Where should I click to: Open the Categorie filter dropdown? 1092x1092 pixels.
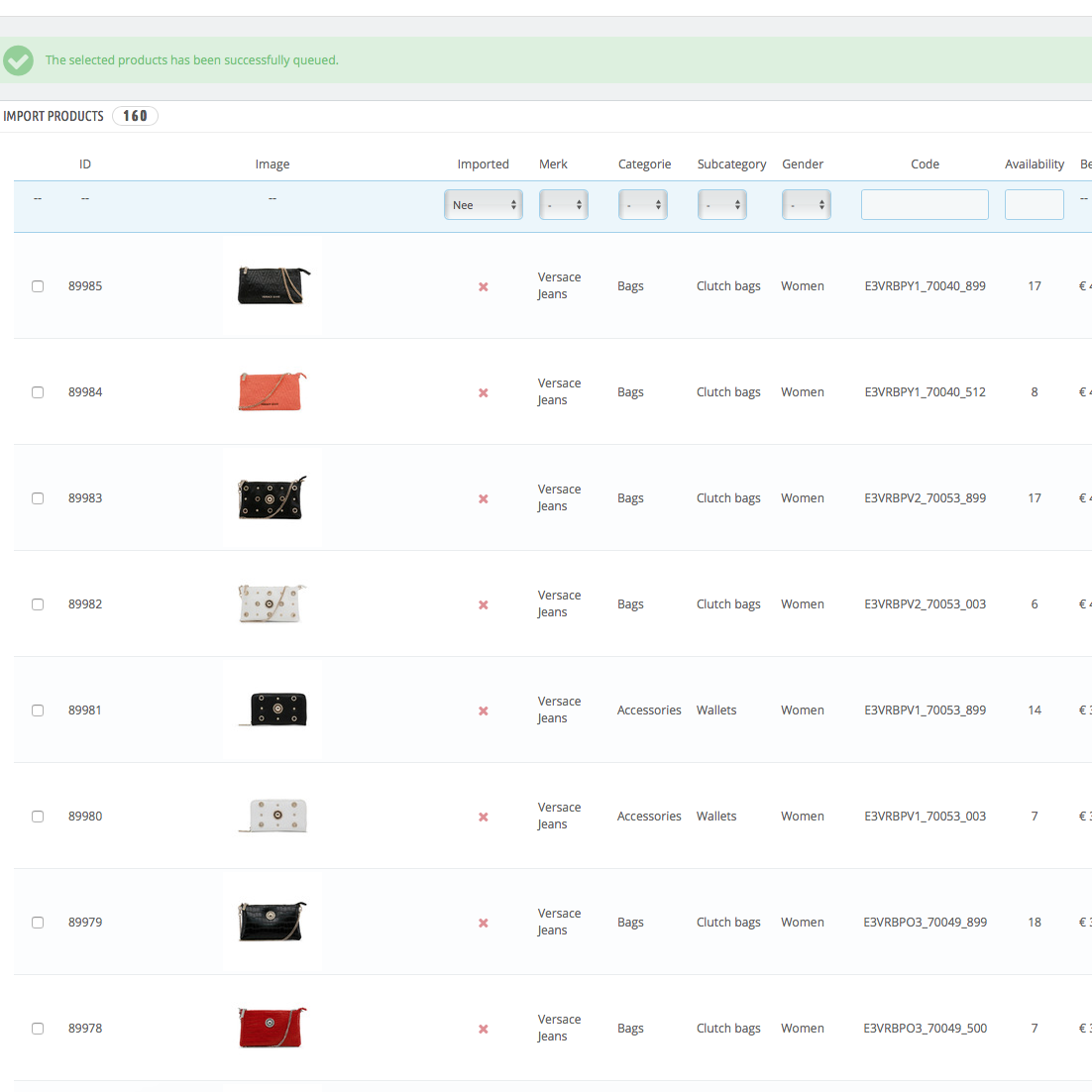click(x=643, y=205)
